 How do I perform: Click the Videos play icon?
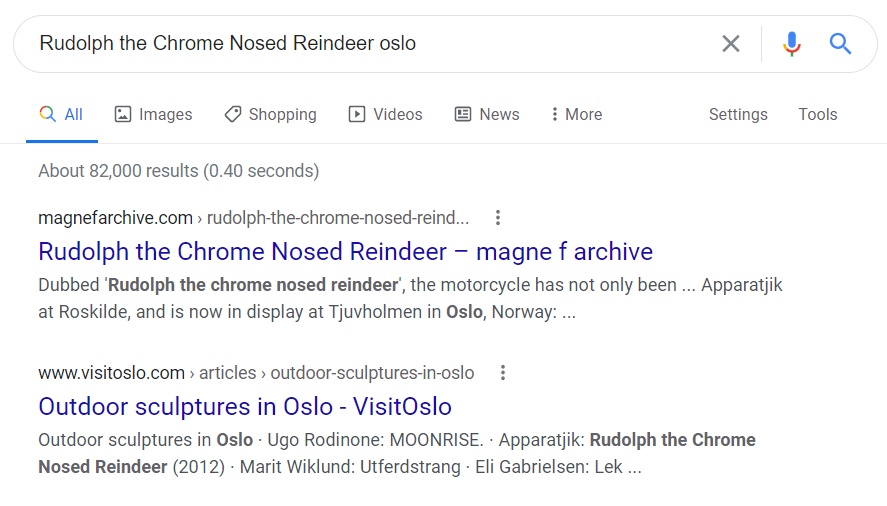357,114
